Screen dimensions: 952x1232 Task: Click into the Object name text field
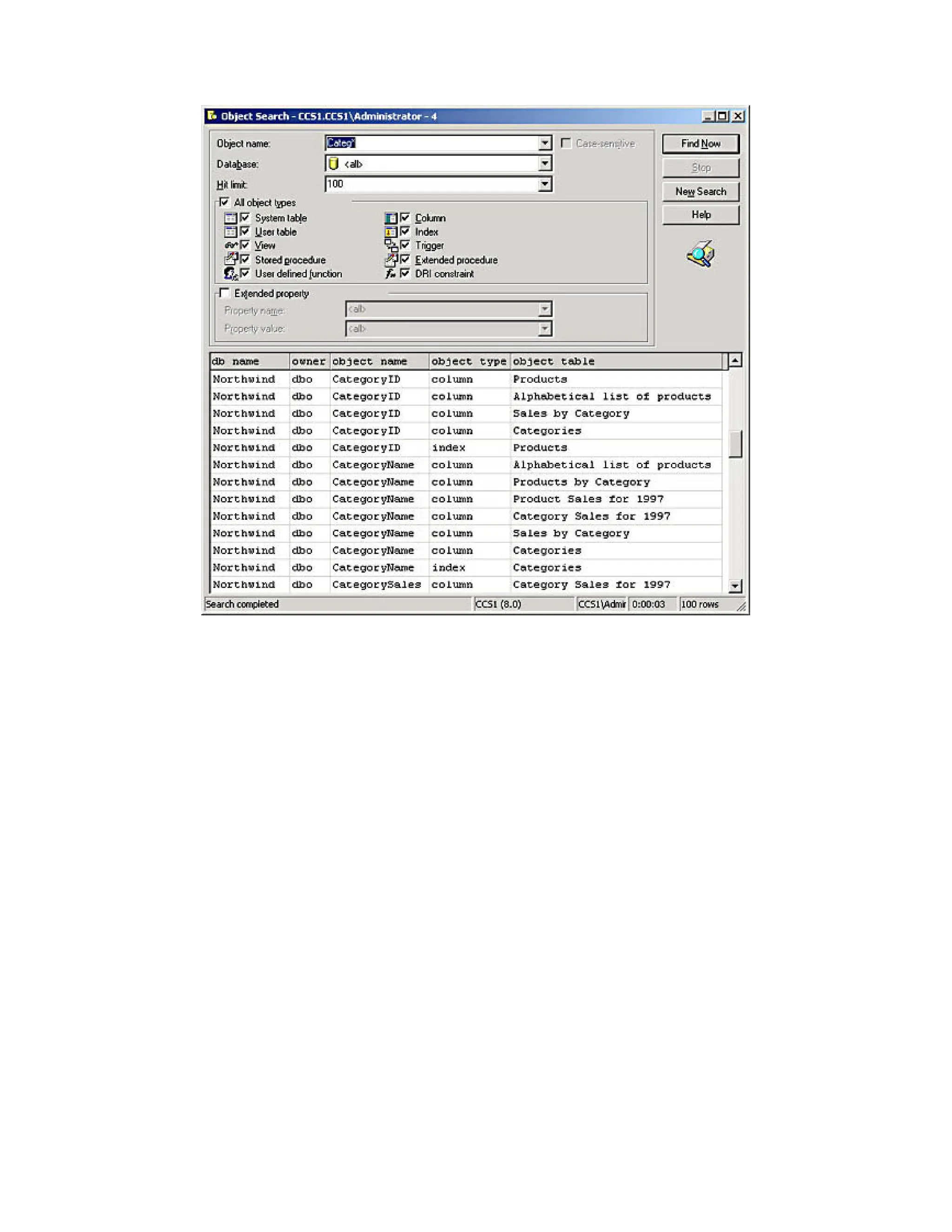432,143
